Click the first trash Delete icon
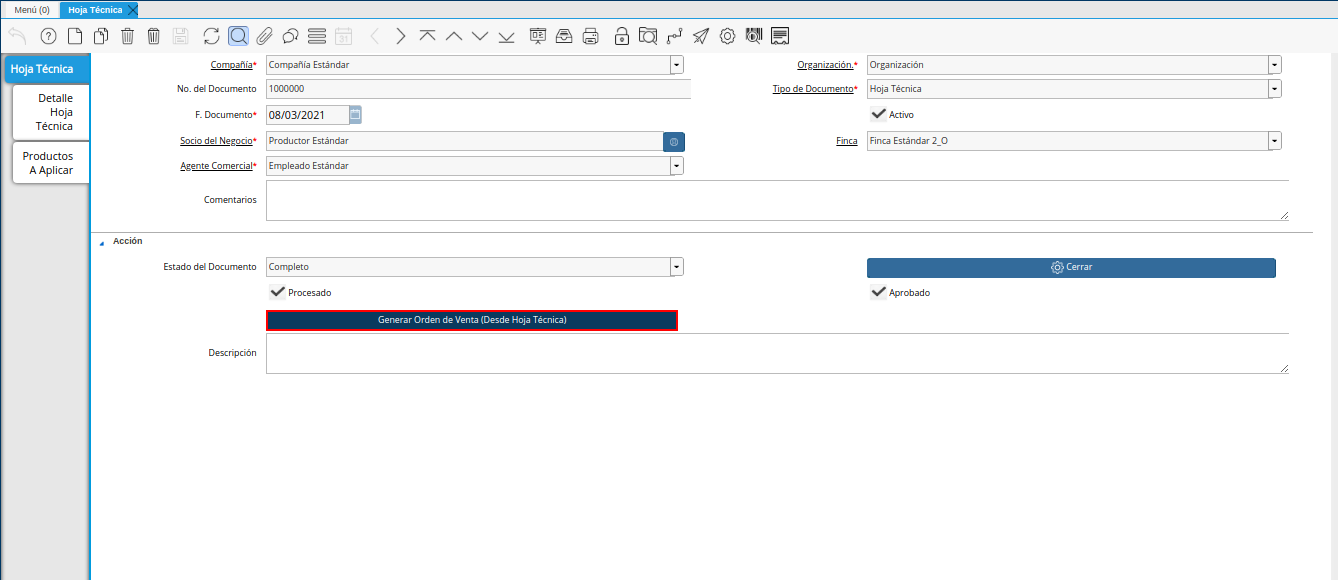The height and width of the screenshot is (580, 1338). [127, 37]
